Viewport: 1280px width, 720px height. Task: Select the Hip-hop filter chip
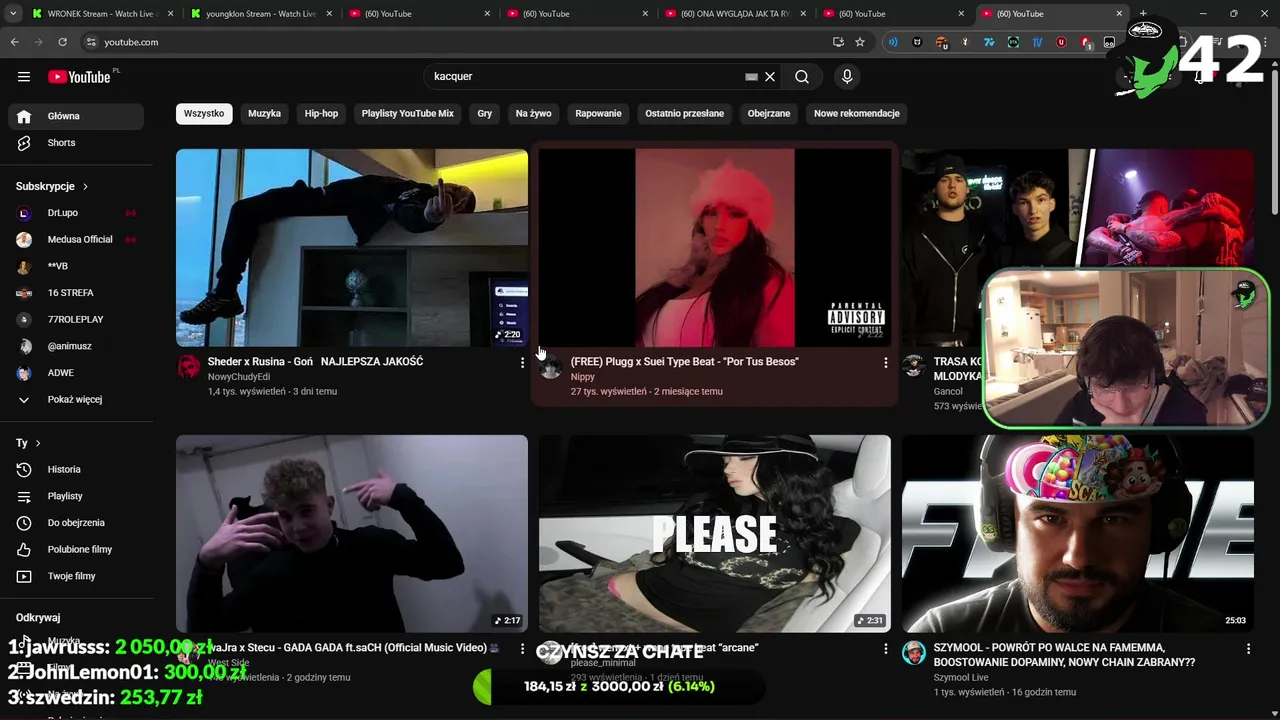coord(321,114)
